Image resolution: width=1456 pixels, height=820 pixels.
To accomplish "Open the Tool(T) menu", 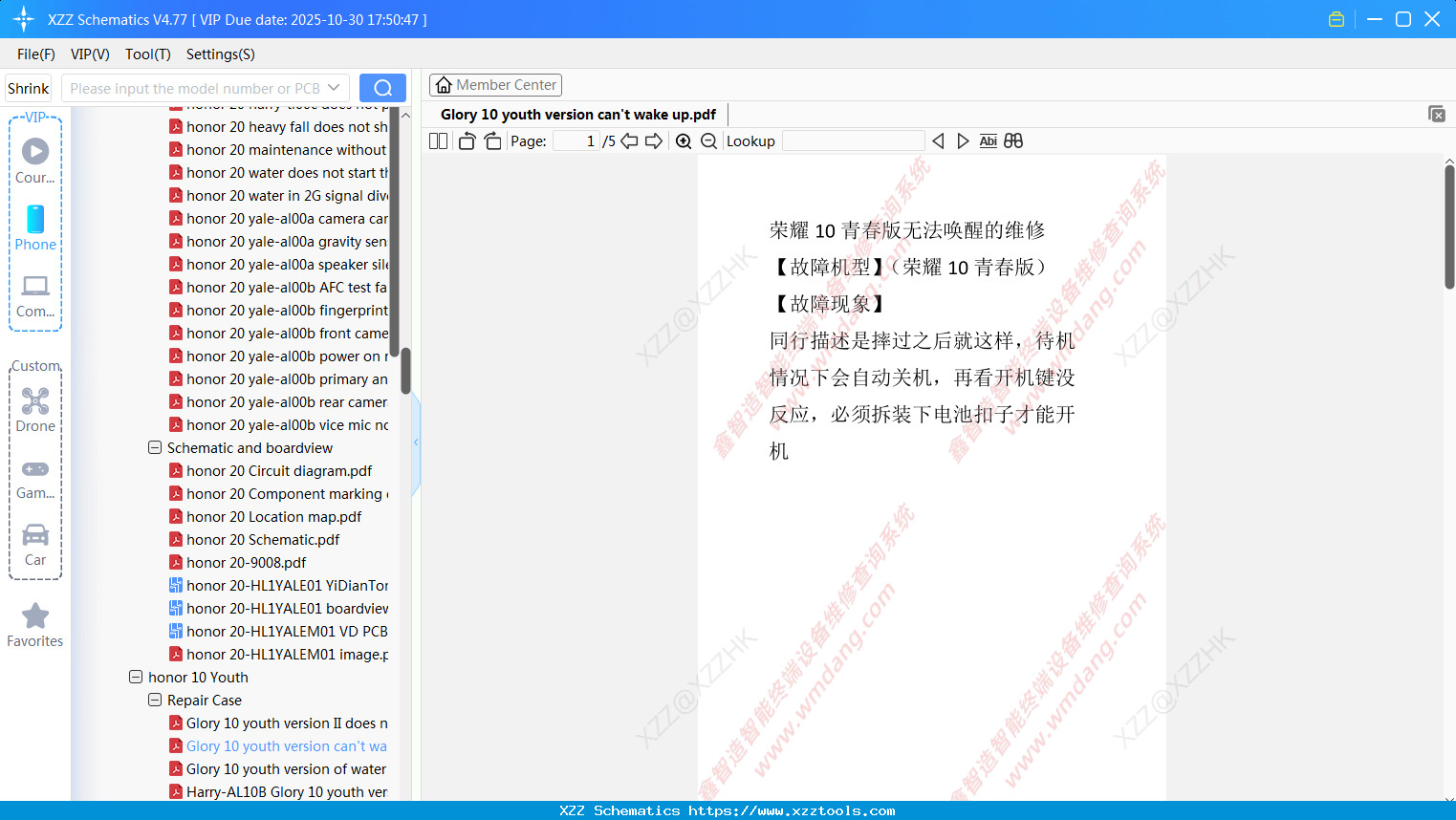I will pos(148,54).
